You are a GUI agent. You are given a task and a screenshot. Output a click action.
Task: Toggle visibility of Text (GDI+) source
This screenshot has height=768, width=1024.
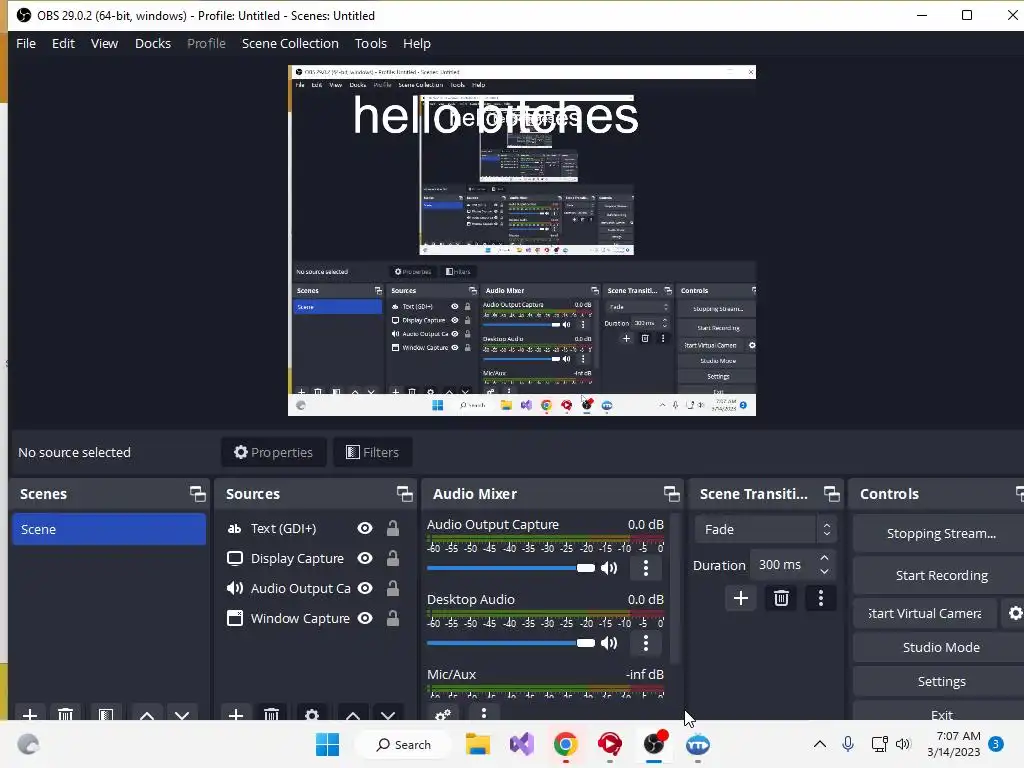click(365, 528)
